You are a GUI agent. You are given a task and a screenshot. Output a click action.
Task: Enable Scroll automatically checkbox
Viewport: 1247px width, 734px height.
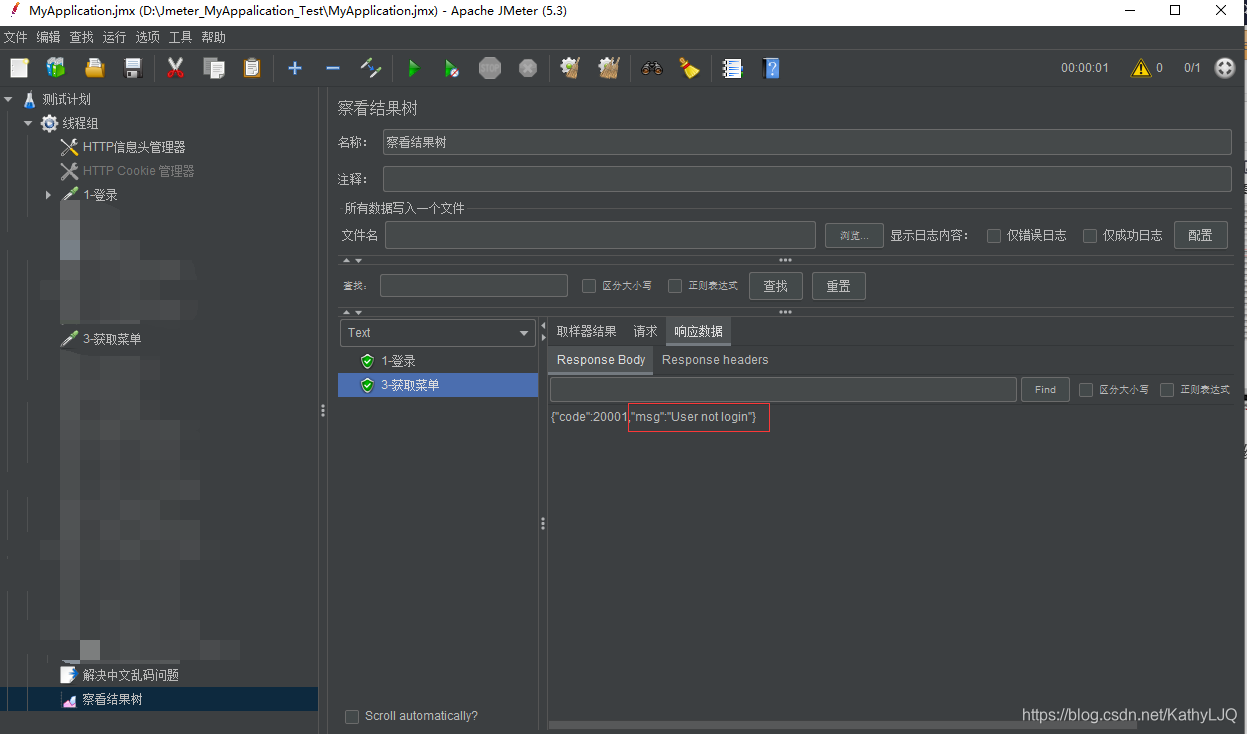point(352,716)
